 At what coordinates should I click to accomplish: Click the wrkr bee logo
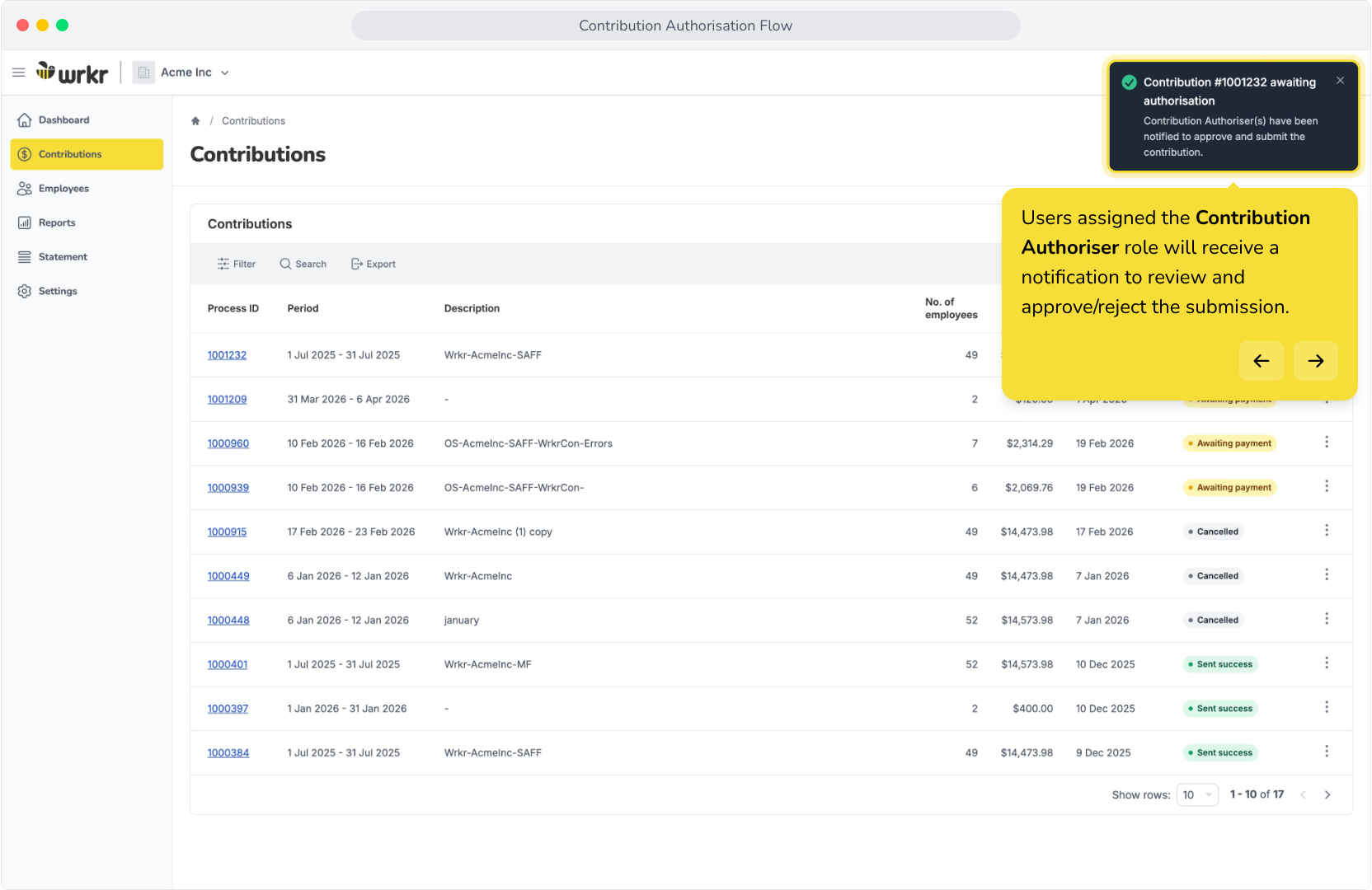72,73
